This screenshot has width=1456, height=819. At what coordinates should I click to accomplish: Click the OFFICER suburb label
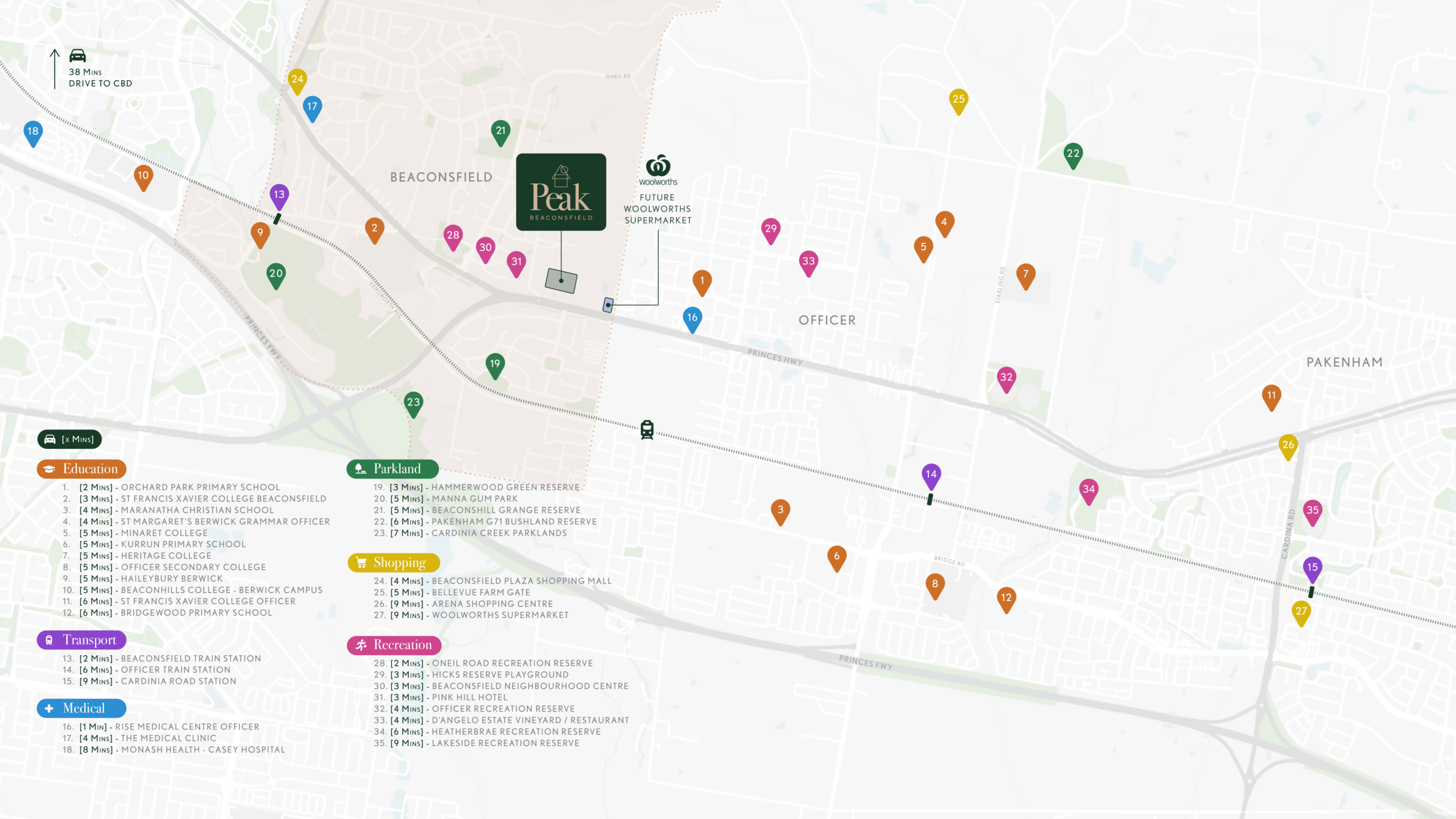tap(827, 320)
